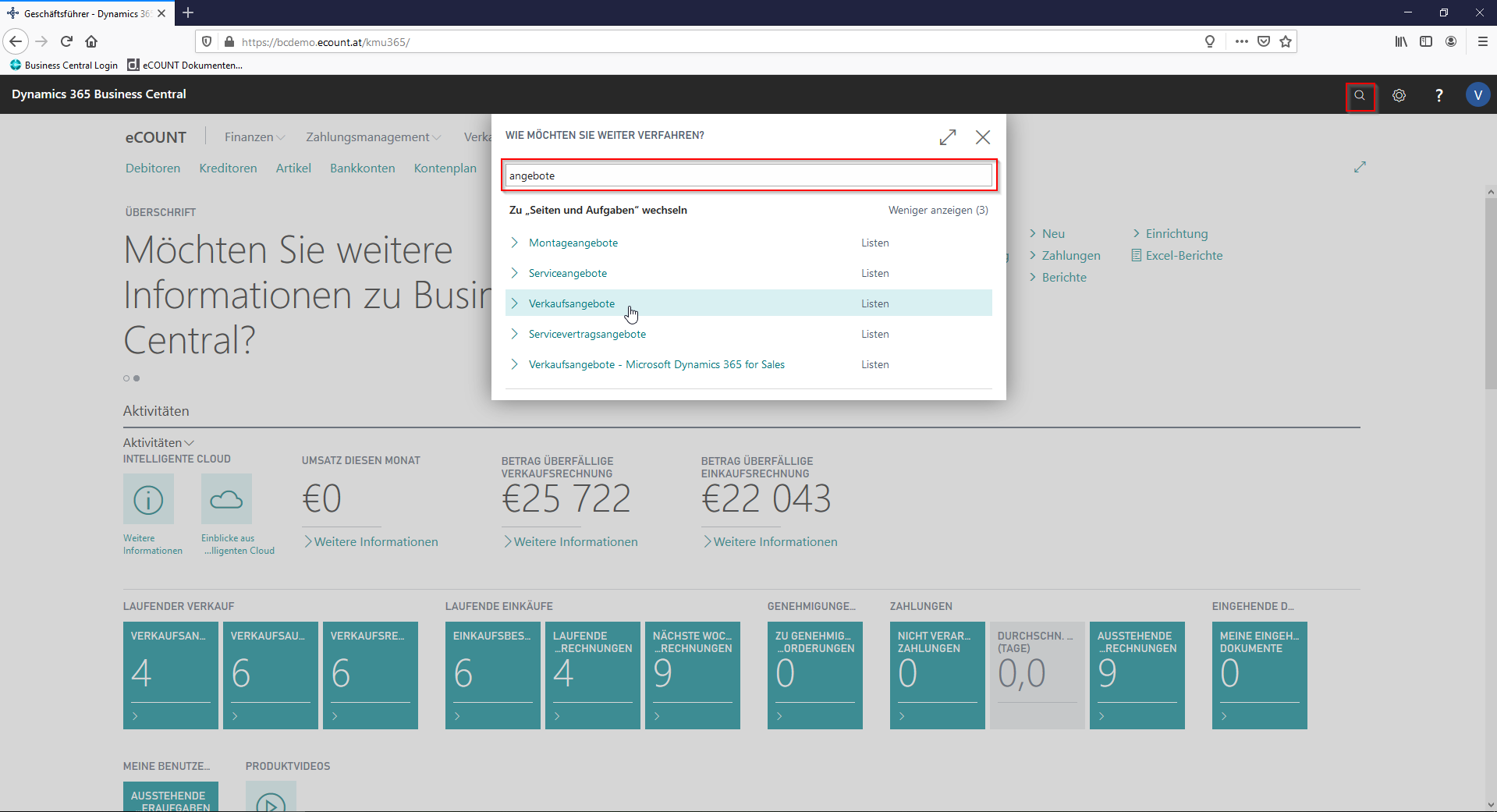Screen dimensions: 1497x812
Task: Open the user account avatar V
Action: point(1477,95)
